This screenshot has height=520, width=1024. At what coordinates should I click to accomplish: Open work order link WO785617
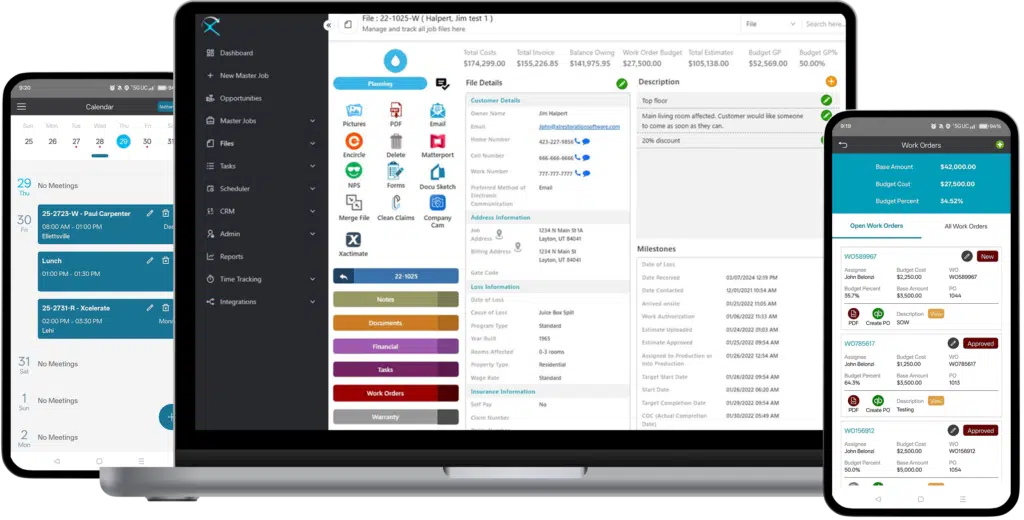click(859, 344)
